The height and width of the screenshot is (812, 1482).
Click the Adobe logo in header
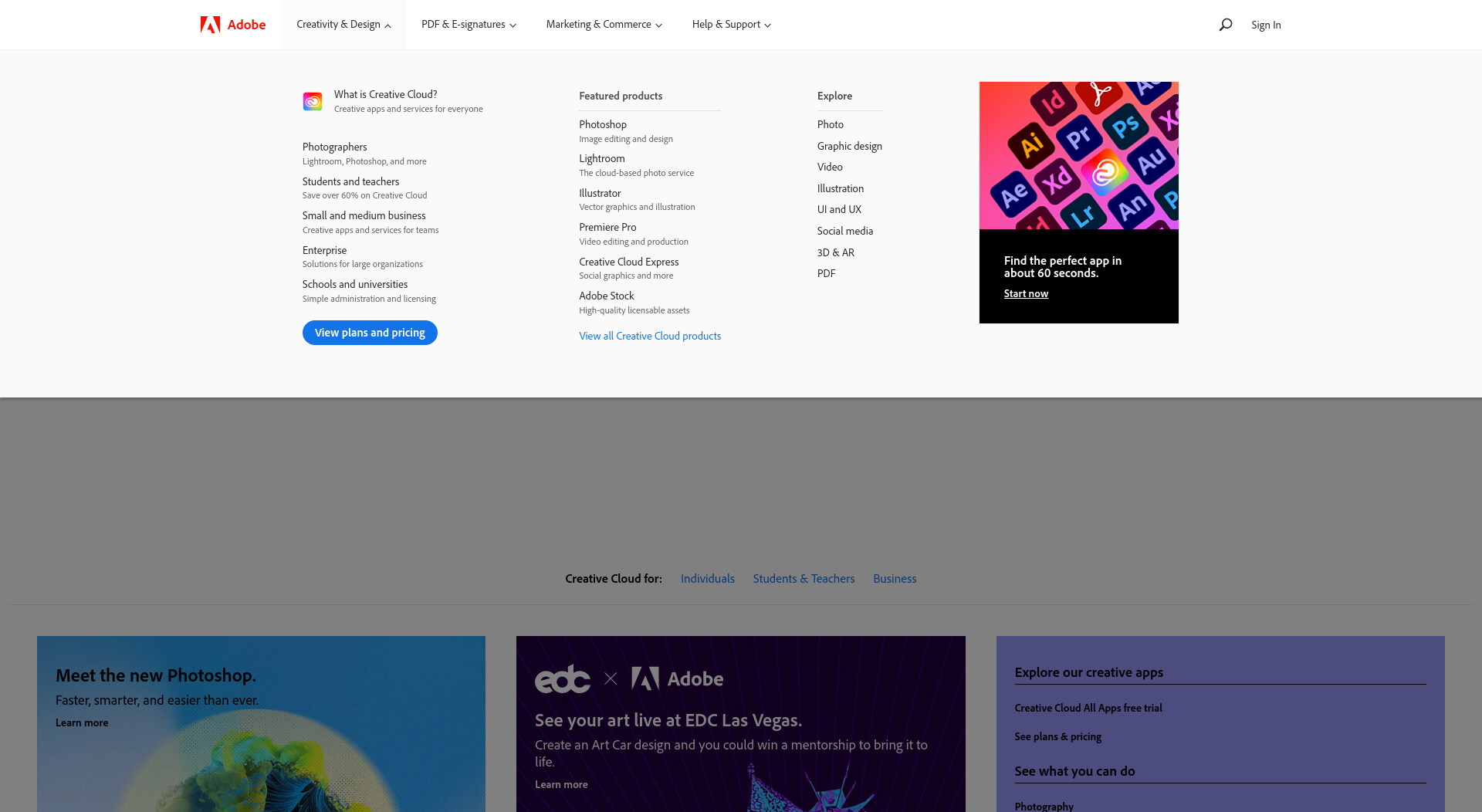232,25
